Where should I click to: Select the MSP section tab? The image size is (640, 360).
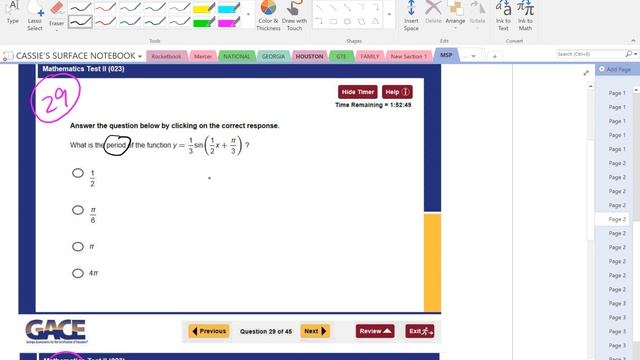point(446,55)
